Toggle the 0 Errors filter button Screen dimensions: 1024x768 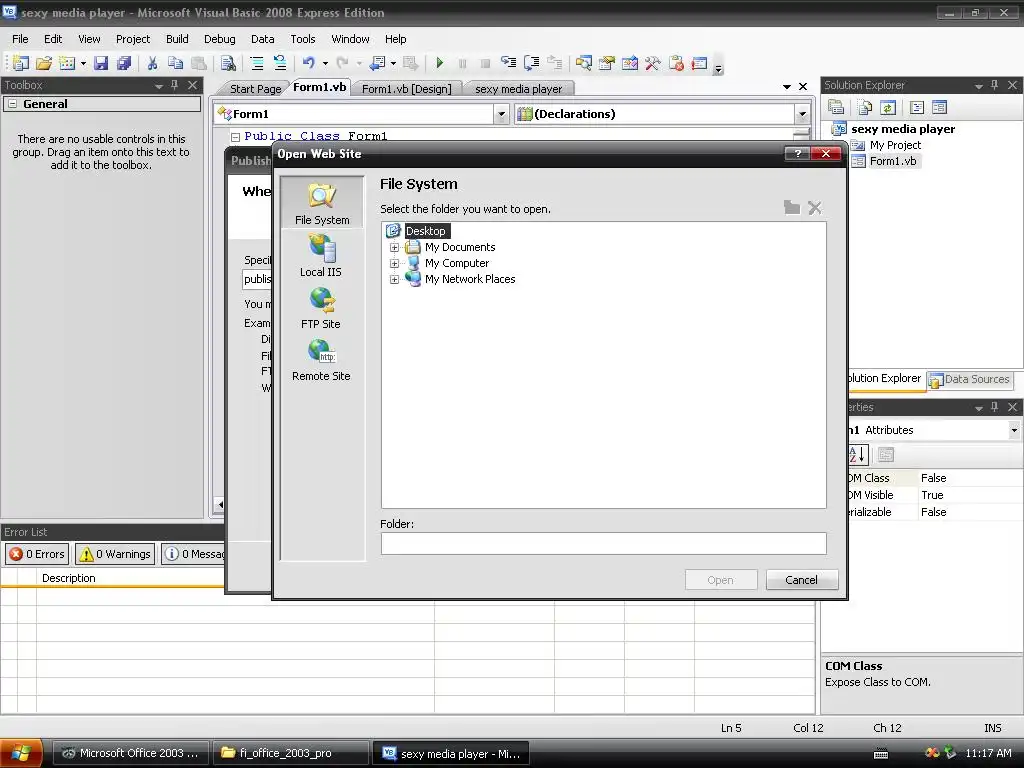37,554
